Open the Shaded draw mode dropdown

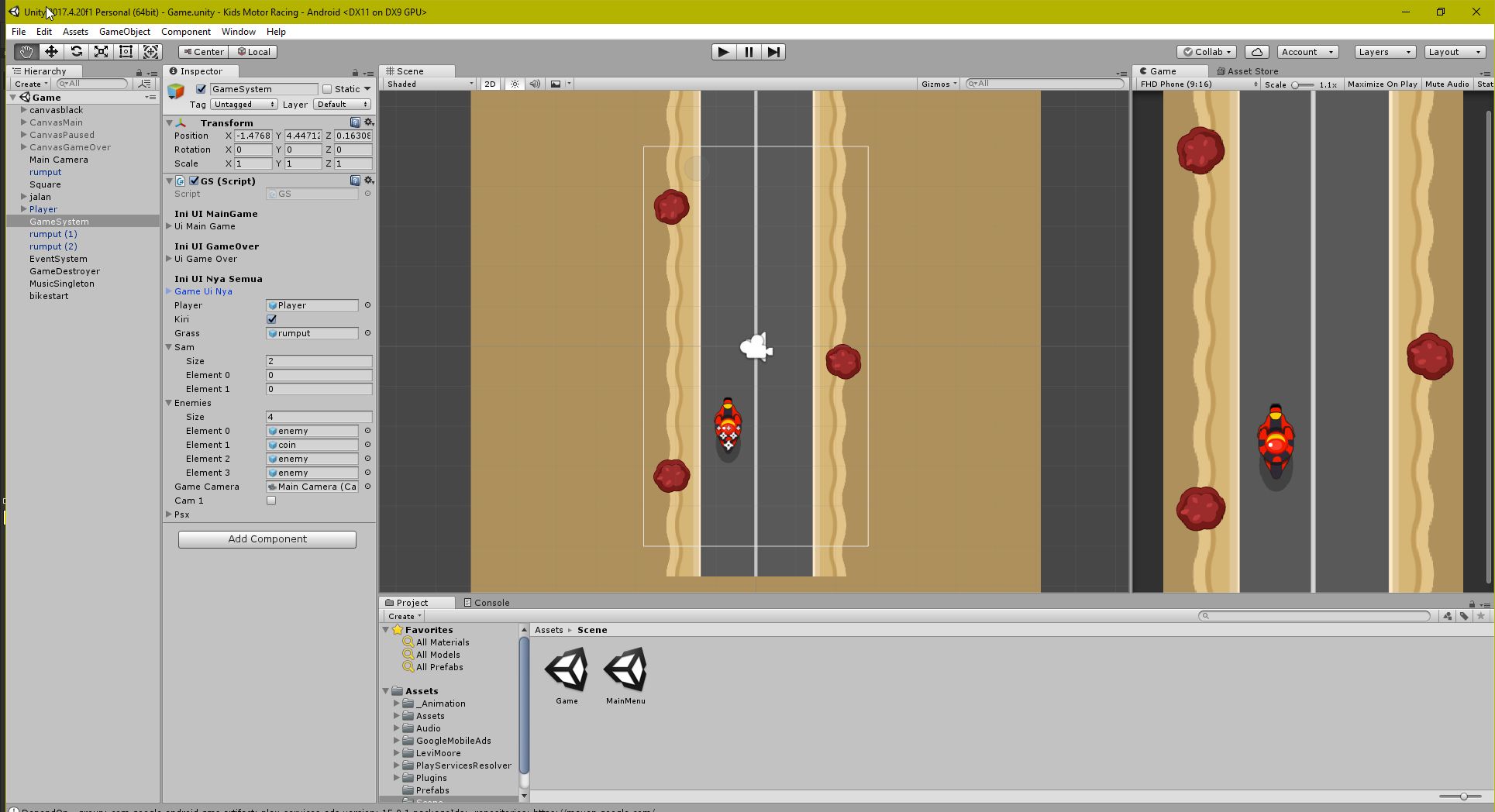(x=429, y=84)
